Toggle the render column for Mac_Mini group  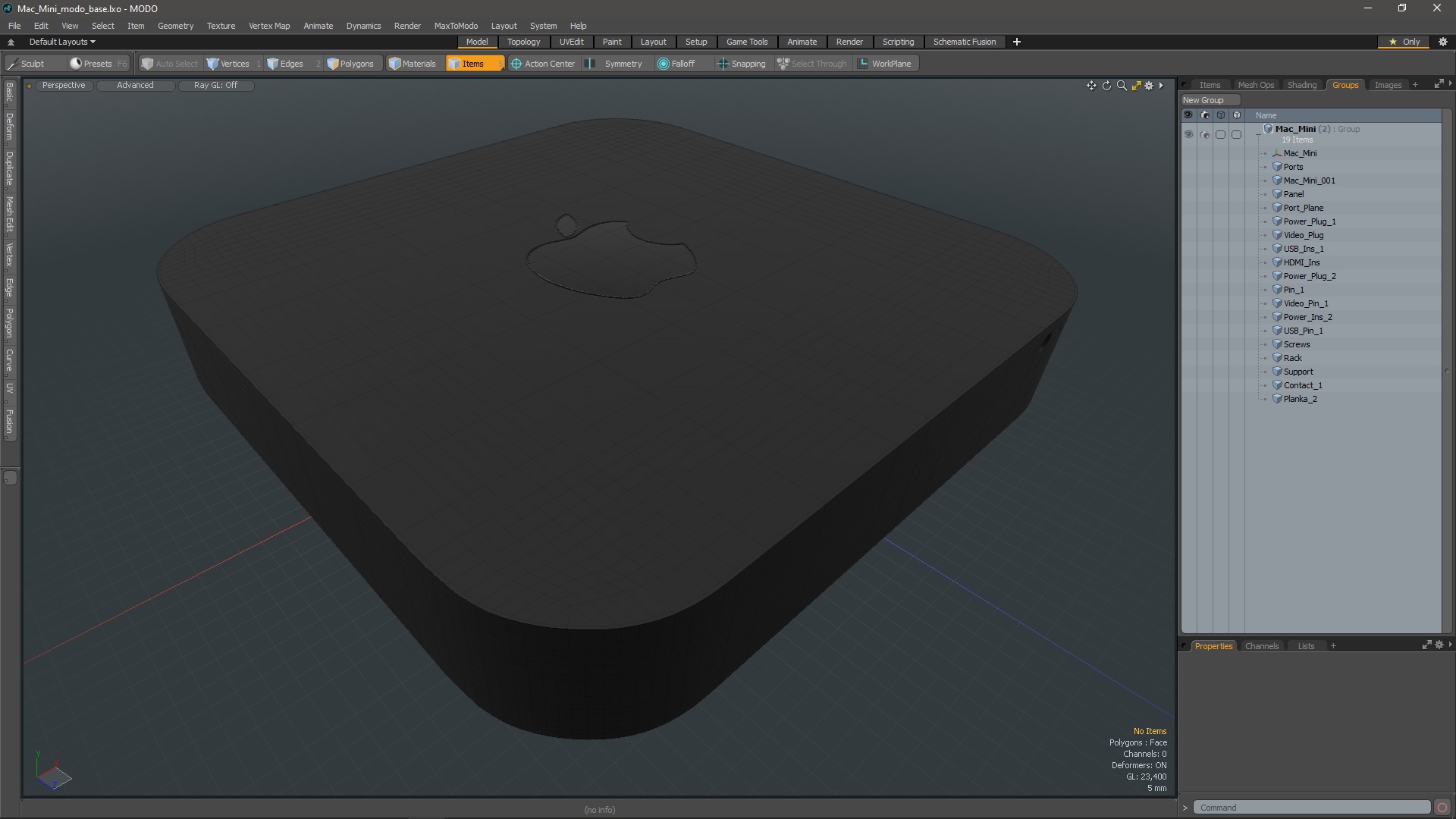coord(1205,134)
